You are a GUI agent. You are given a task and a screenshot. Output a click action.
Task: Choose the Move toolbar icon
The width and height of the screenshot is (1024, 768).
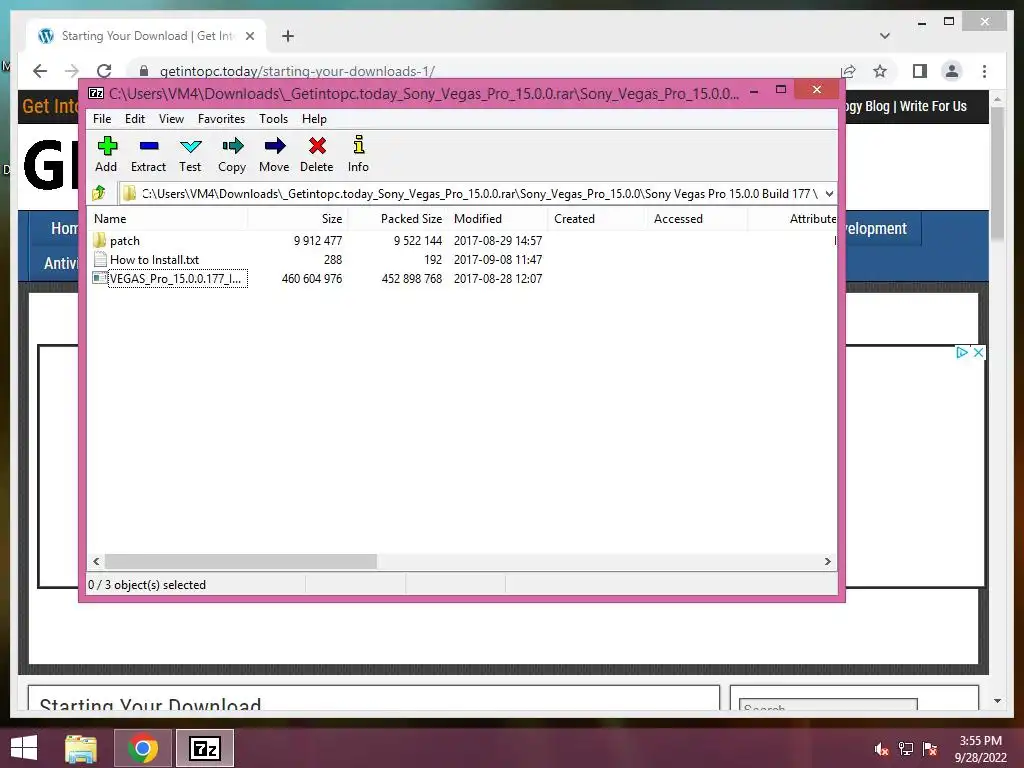coord(275,146)
